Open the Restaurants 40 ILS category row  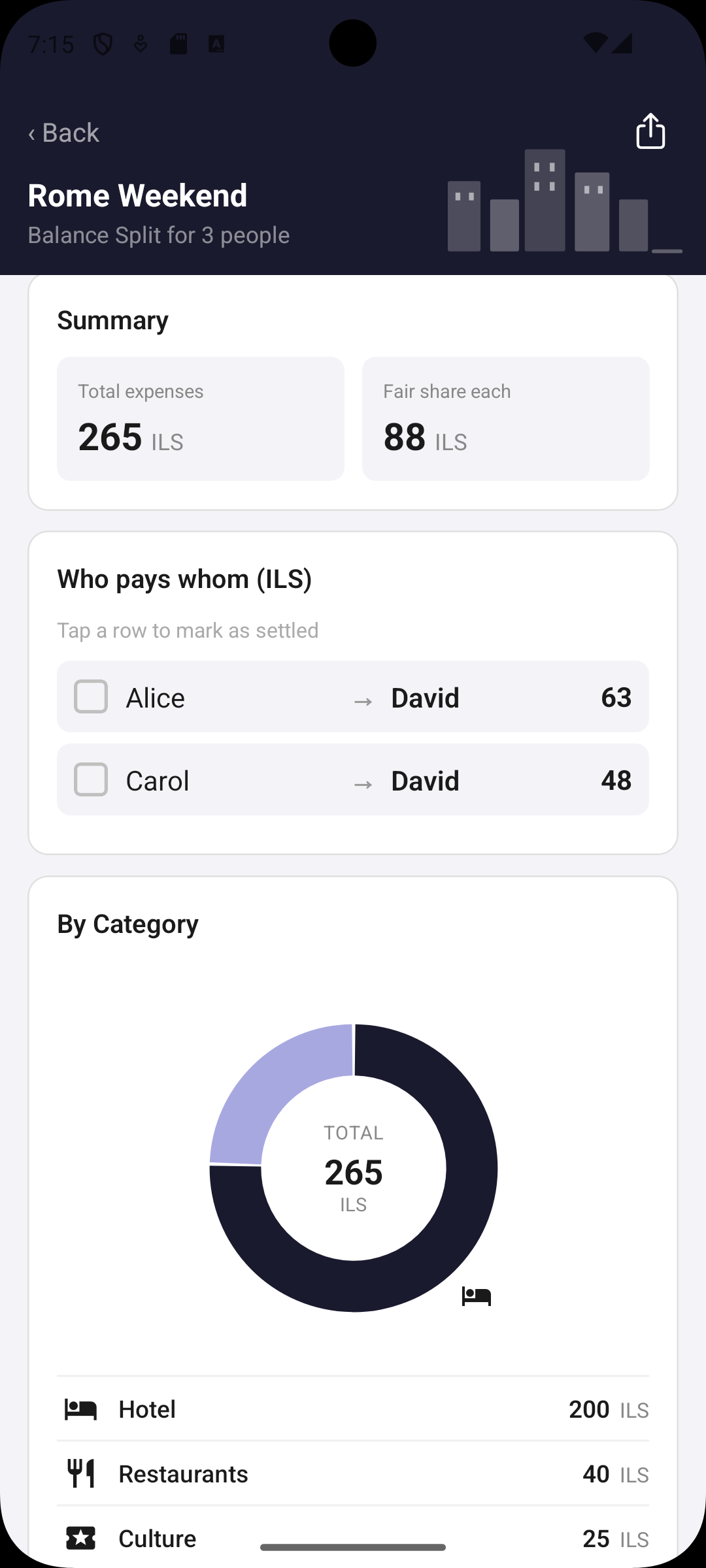[353, 1474]
